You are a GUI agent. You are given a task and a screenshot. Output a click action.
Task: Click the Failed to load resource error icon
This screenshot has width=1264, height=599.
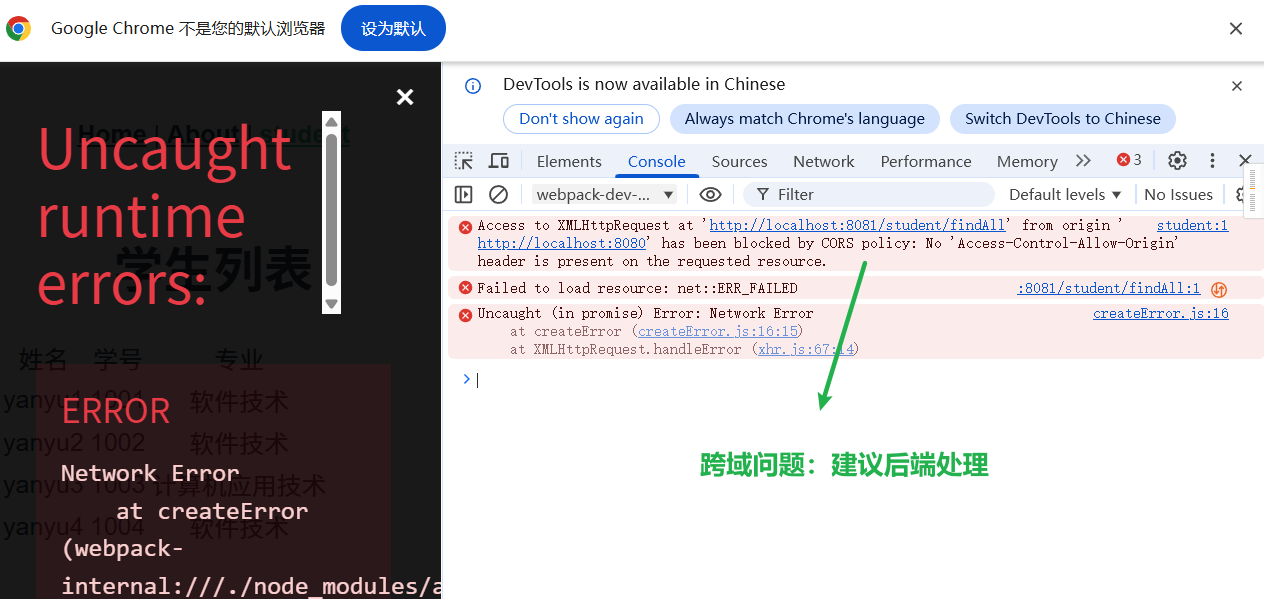point(465,288)
